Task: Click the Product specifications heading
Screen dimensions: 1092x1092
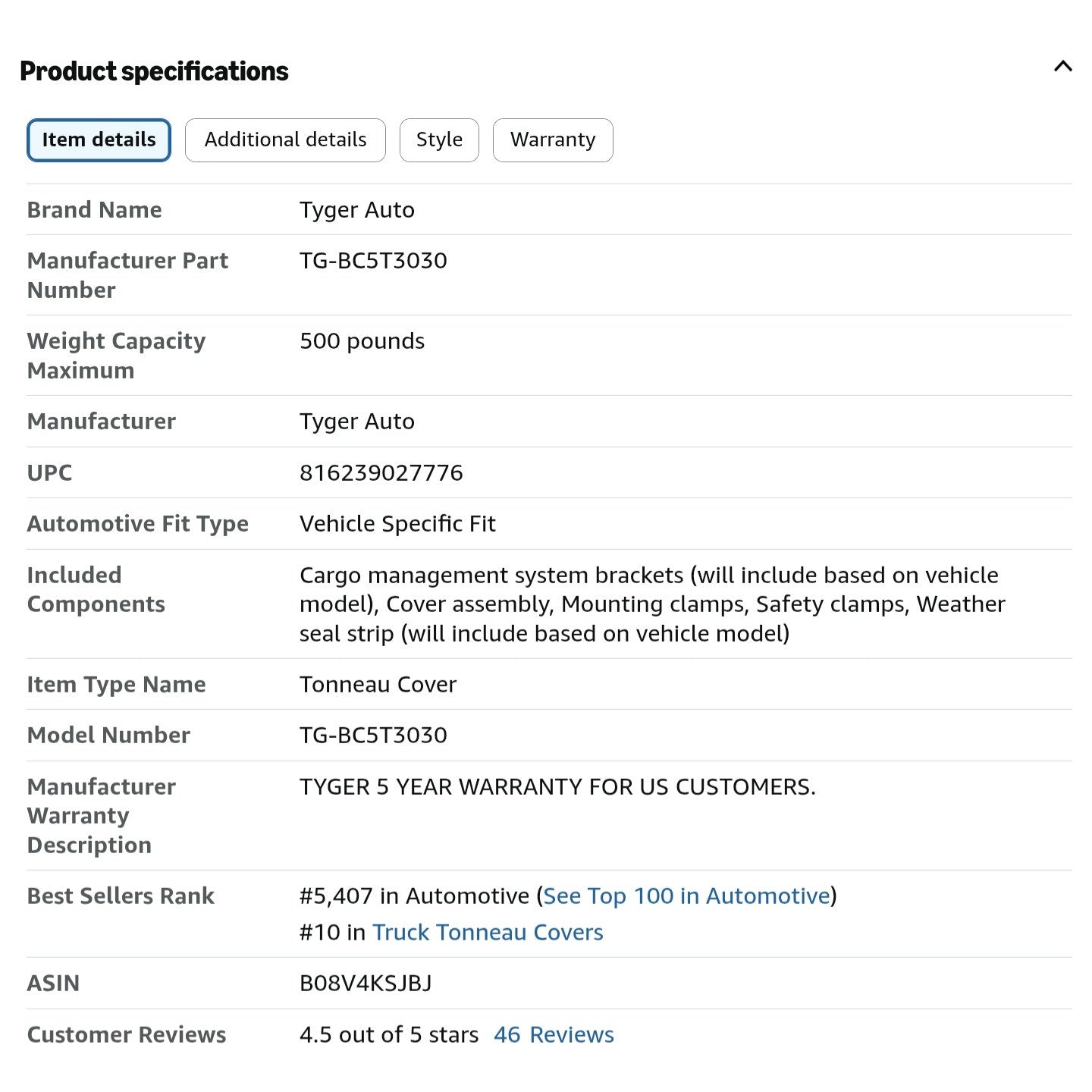Action: pos(154,71)
